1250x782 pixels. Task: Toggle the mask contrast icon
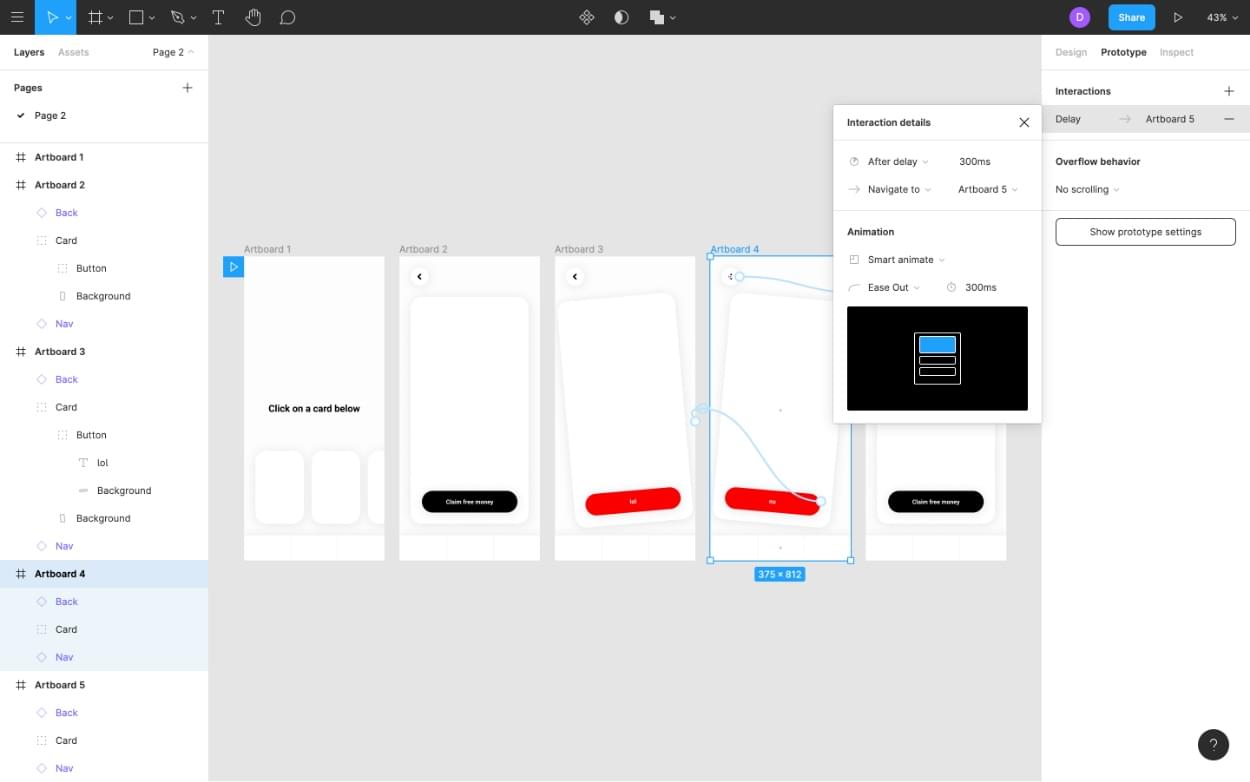tap(621, 17)
